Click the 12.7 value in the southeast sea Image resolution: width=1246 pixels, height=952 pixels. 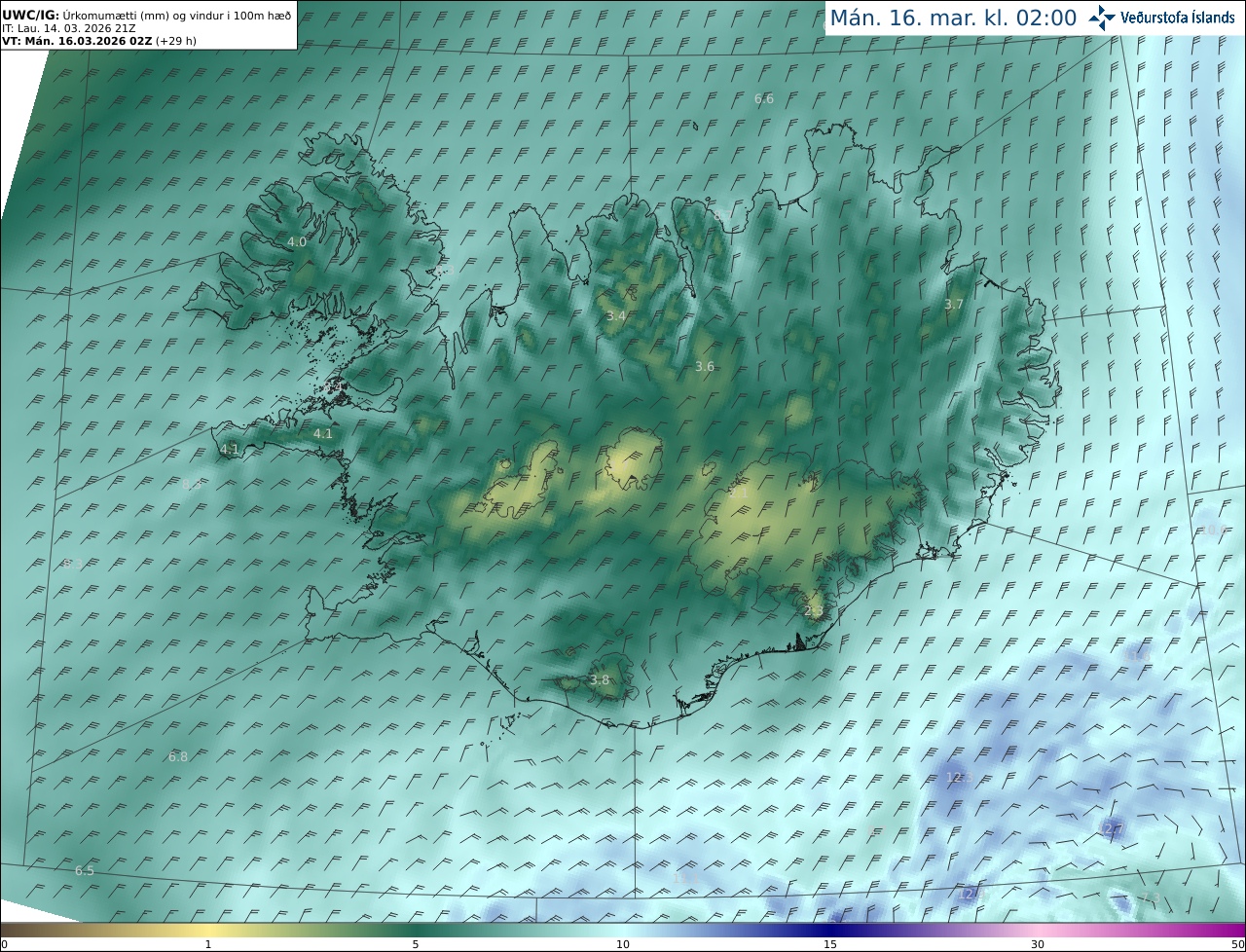tap(1112, 828)
